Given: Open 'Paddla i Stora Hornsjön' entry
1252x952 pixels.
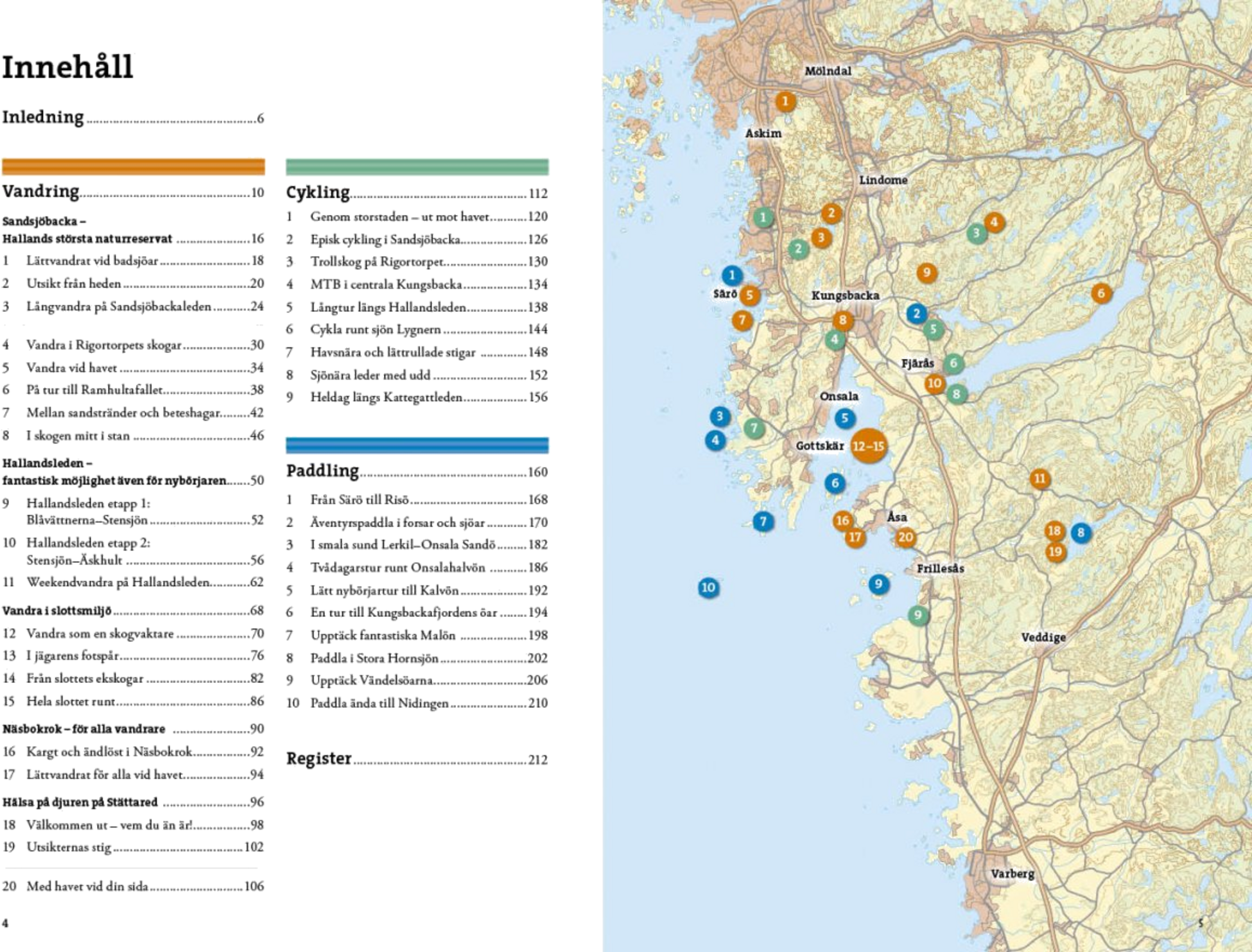Looking at the screenshot, I should point(374,658).
